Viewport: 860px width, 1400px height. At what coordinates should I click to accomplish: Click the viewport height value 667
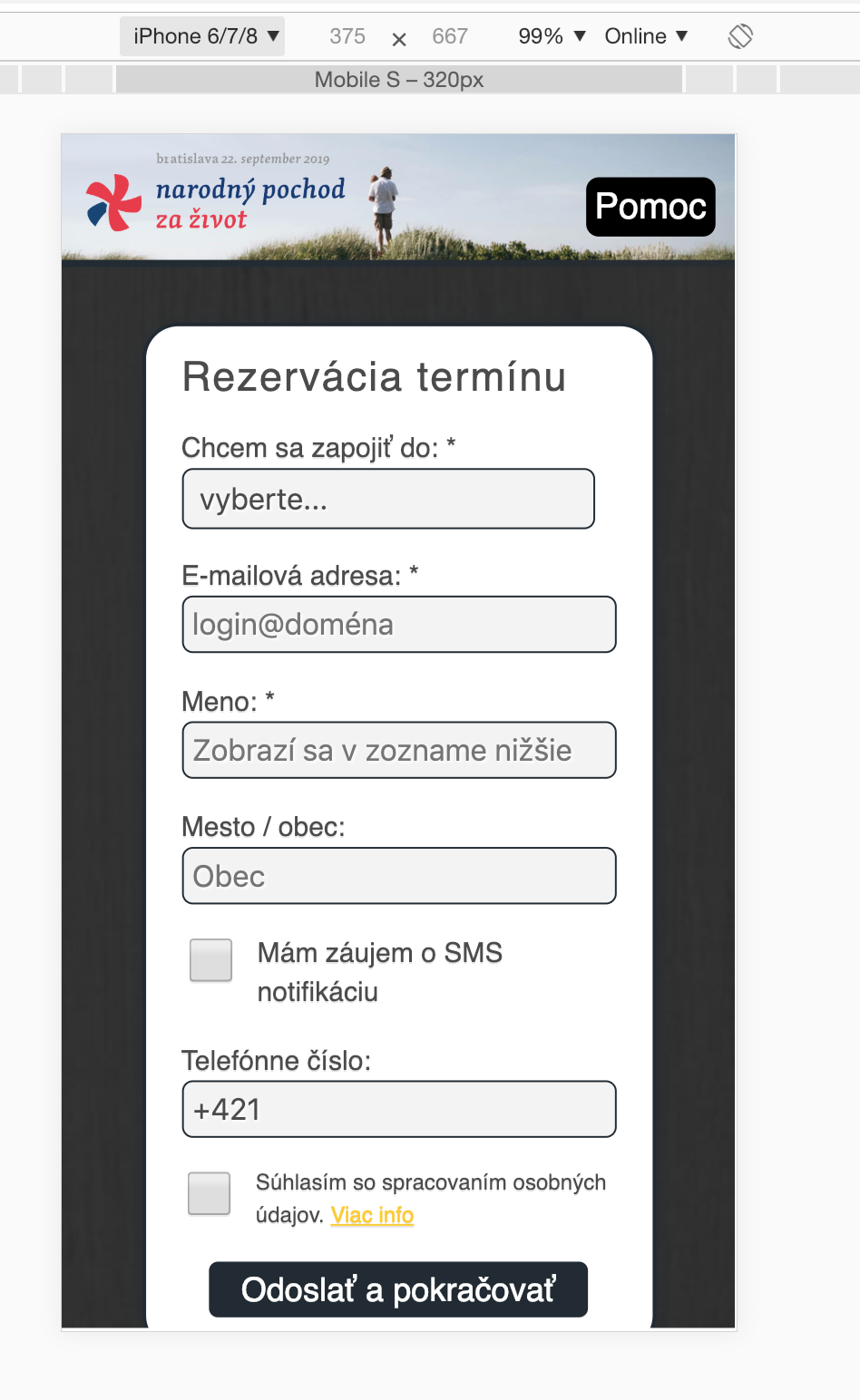[x=450, y=36]
